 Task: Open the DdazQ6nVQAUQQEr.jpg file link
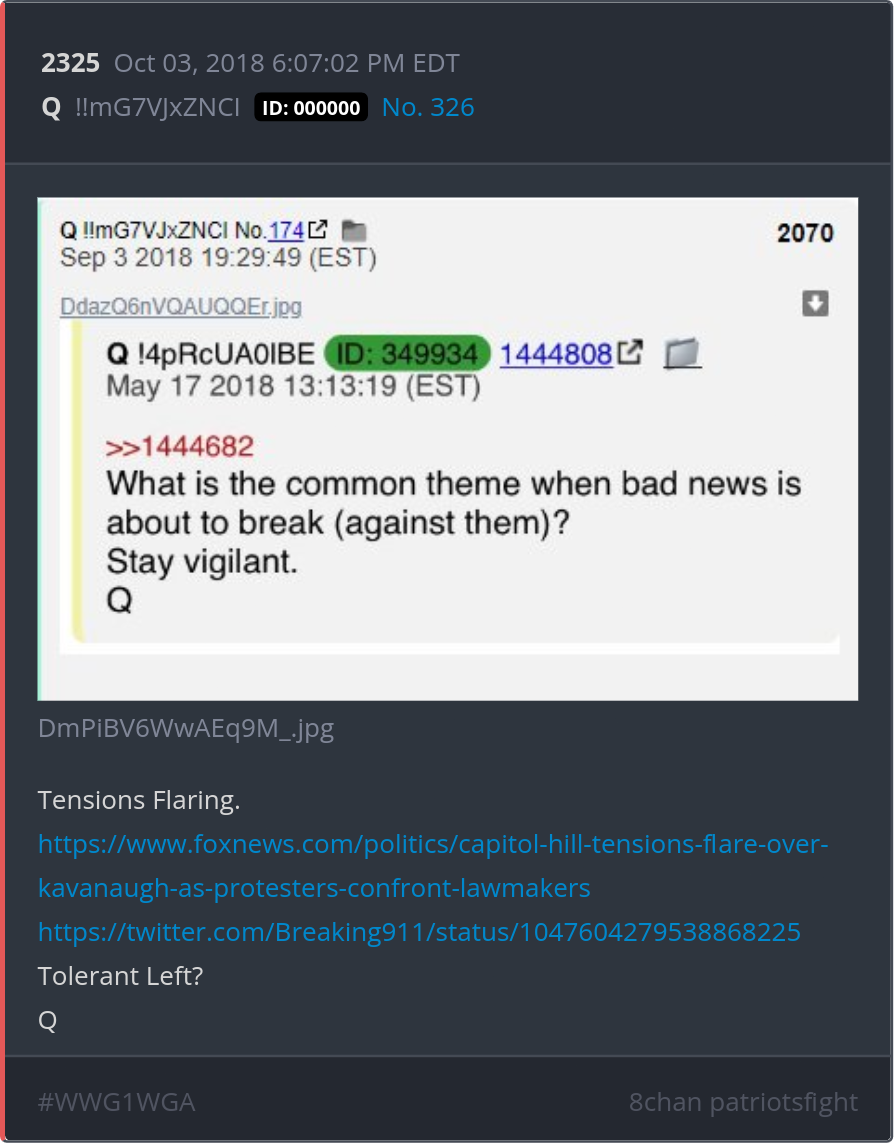click(181, 306)
